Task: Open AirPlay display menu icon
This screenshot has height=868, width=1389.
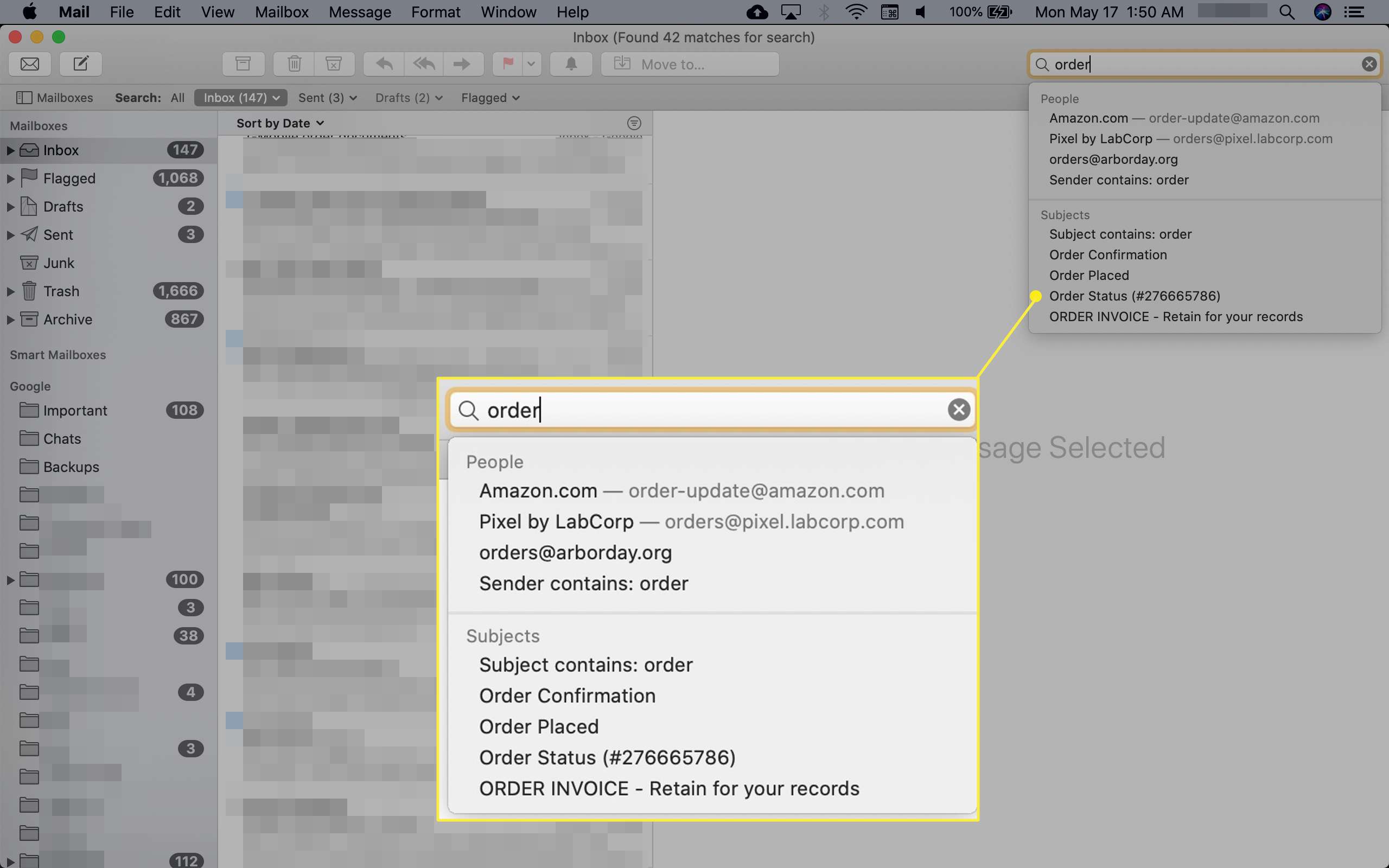Action: (791, 12)
